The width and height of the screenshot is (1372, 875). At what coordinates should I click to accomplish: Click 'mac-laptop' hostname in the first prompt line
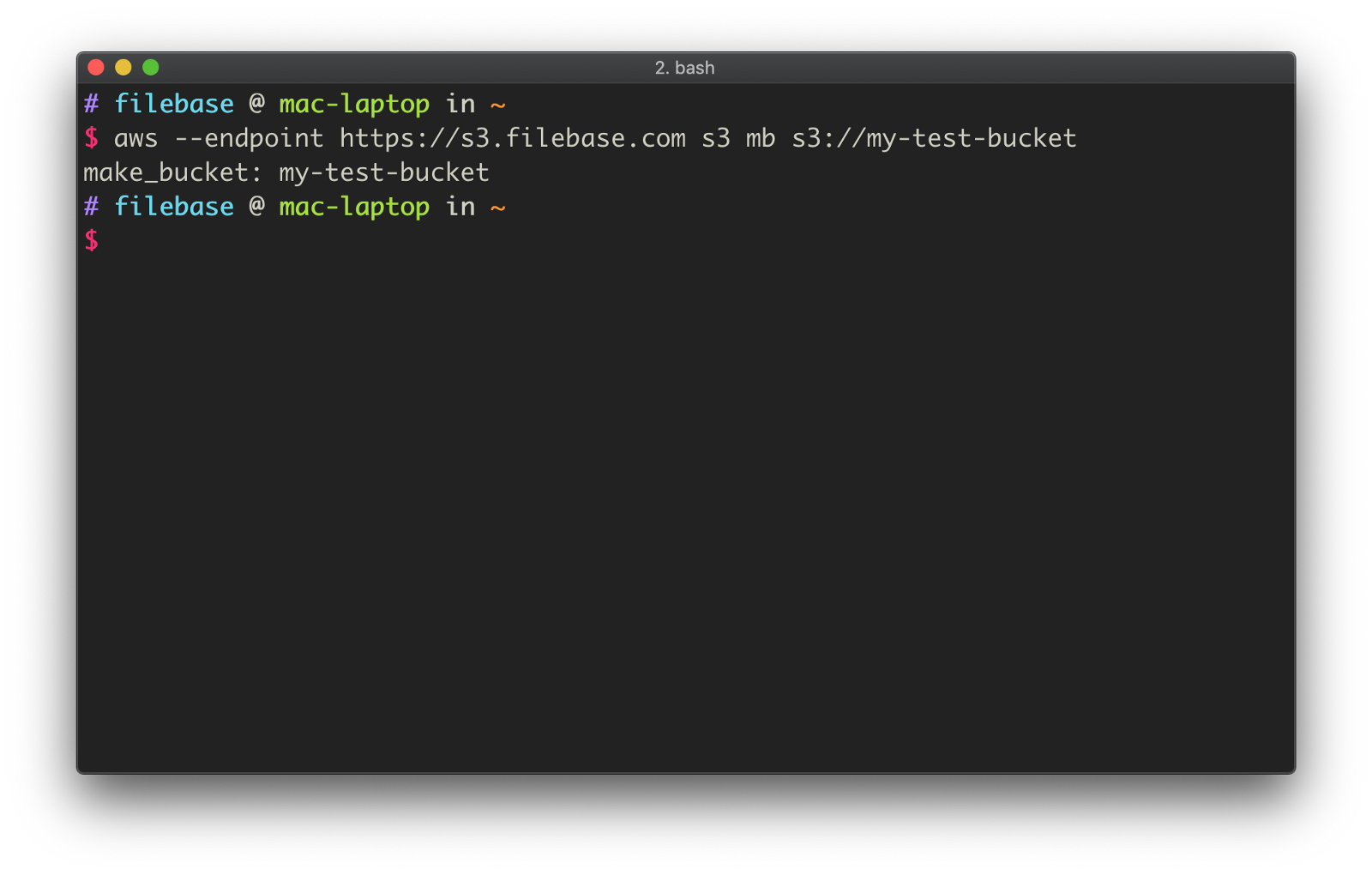point(354,105)
